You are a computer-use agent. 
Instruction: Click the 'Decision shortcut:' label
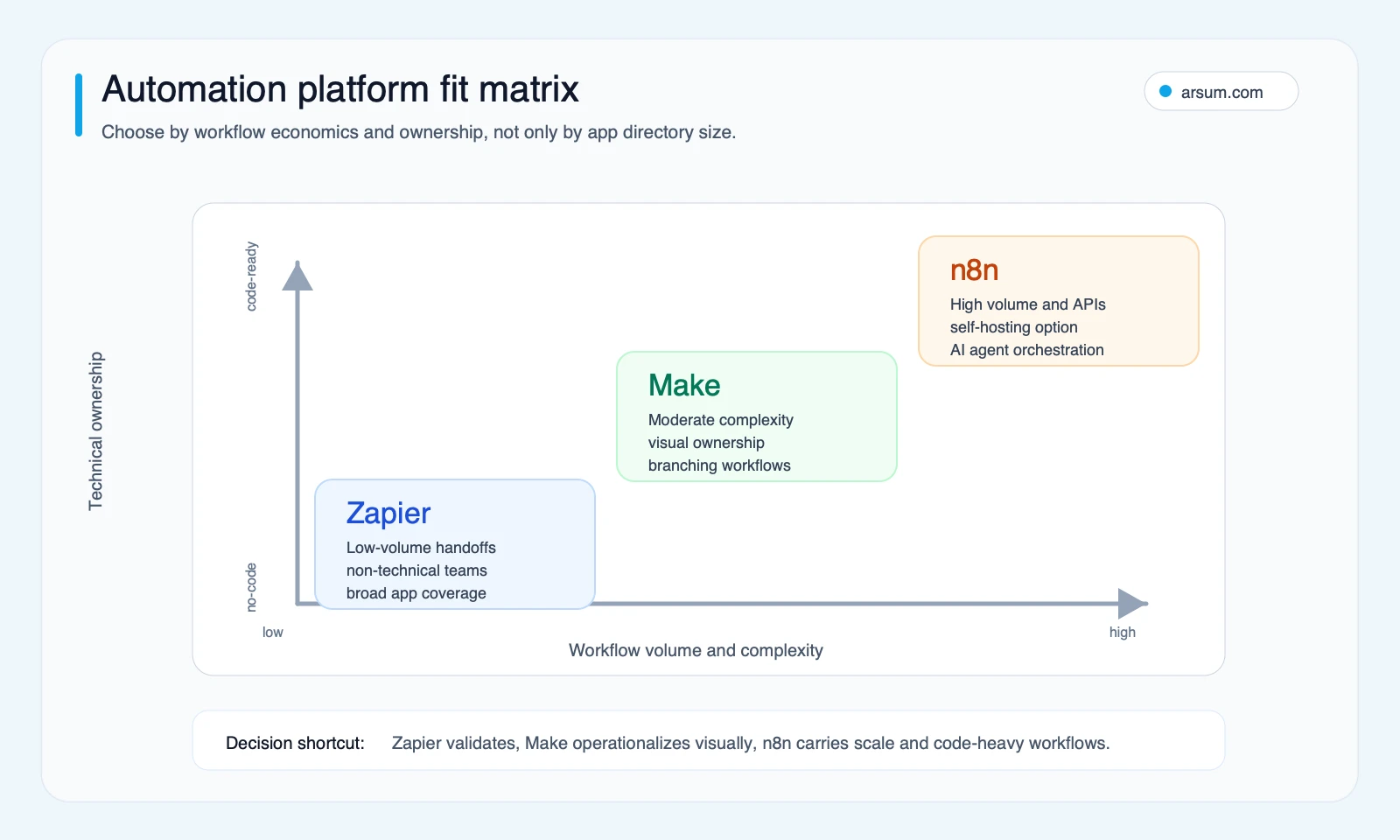tap(295, 743)
